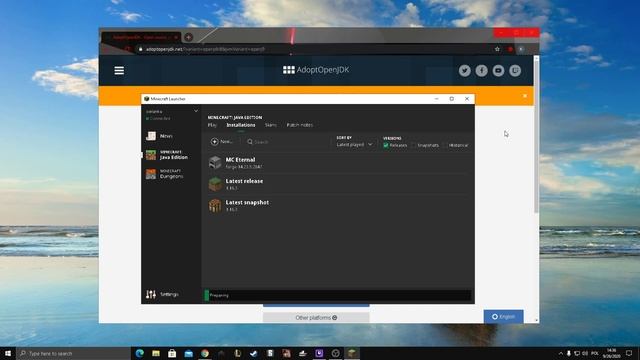Image resolution: width=640 pixels, height=360 pixels.
Task: Click the AdoptOpenJDK logo
Action: [316, 70]
